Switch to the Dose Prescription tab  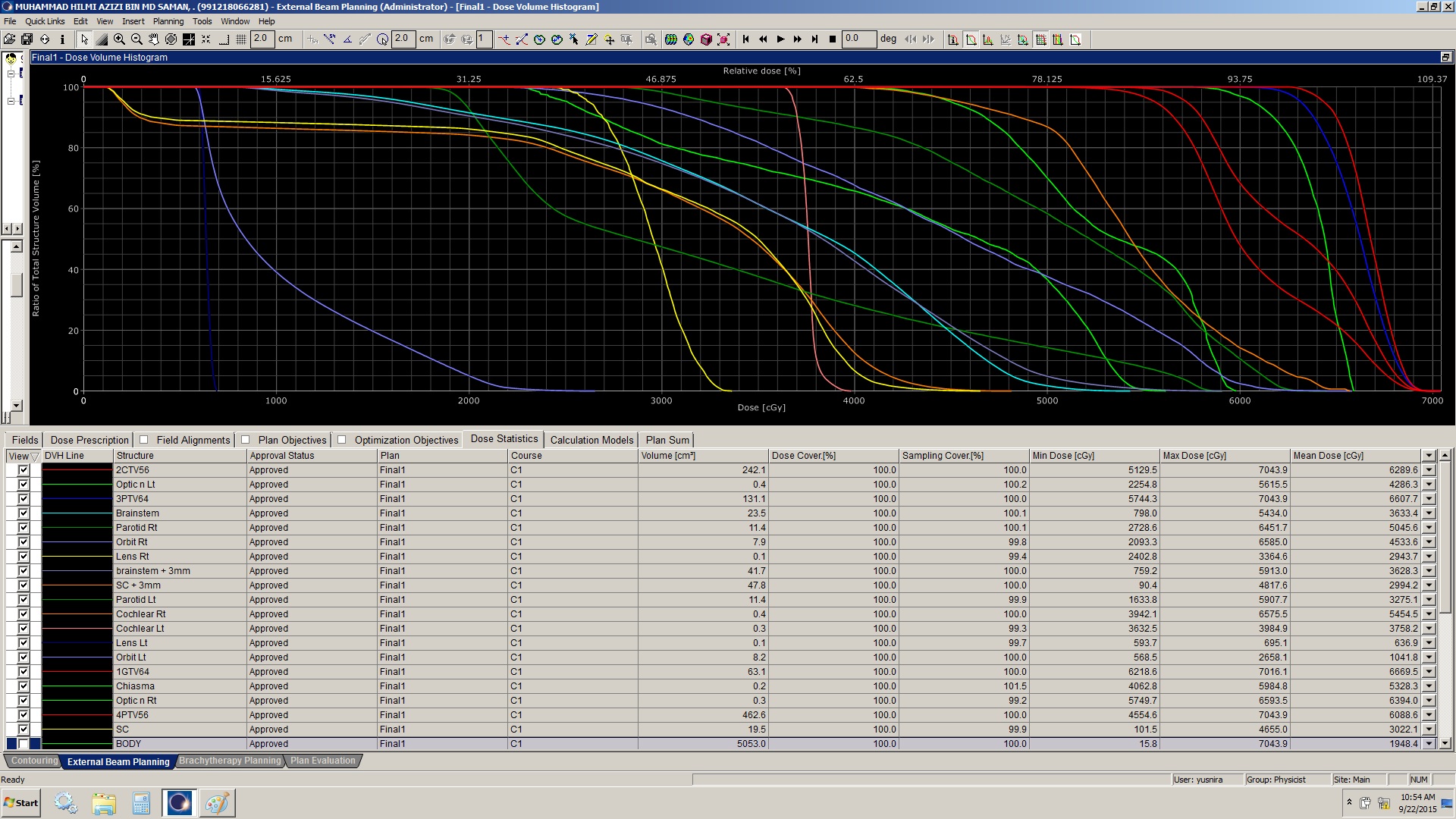point(89,440)
